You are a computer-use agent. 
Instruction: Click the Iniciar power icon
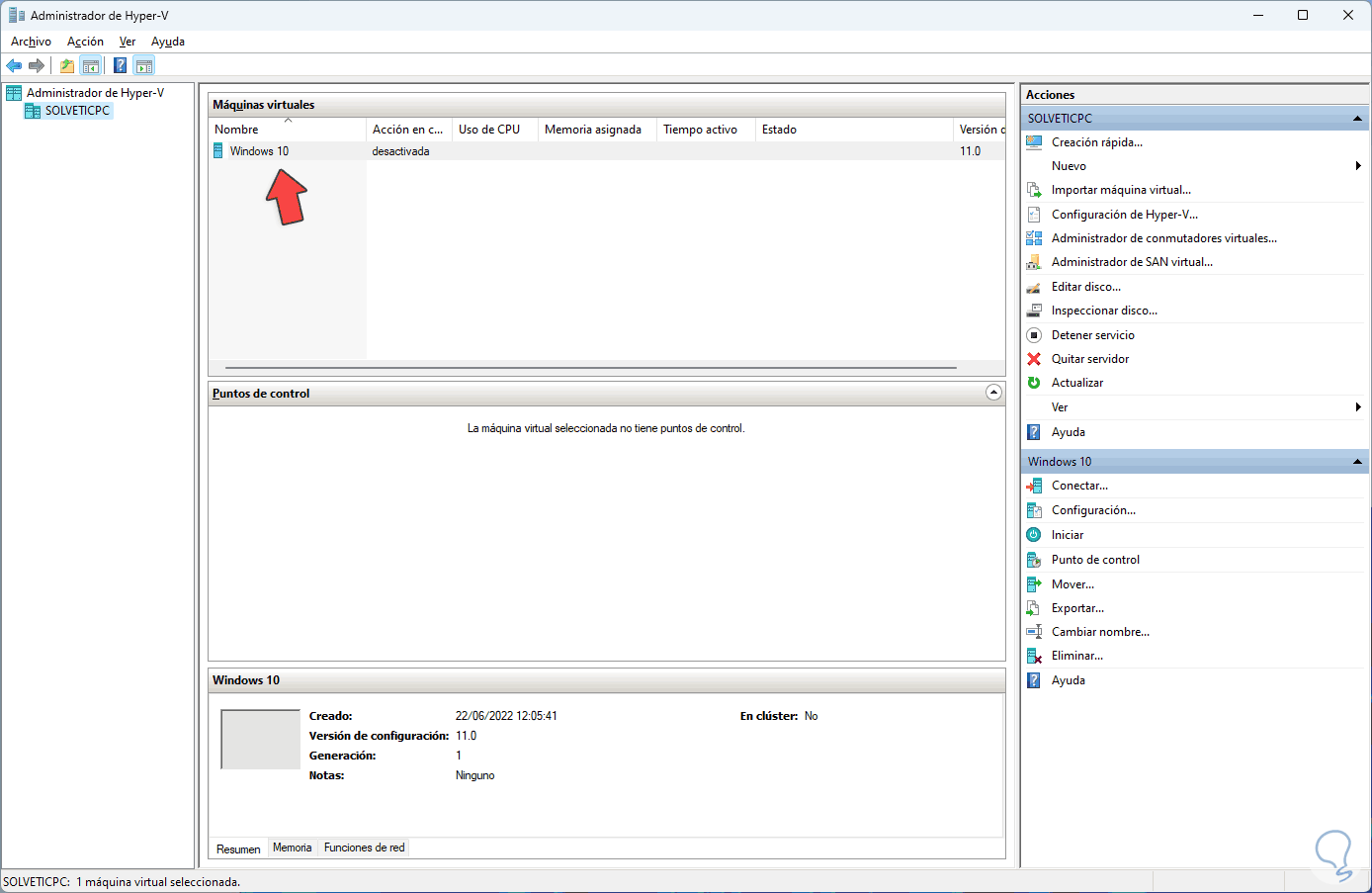pos(1034,535)
